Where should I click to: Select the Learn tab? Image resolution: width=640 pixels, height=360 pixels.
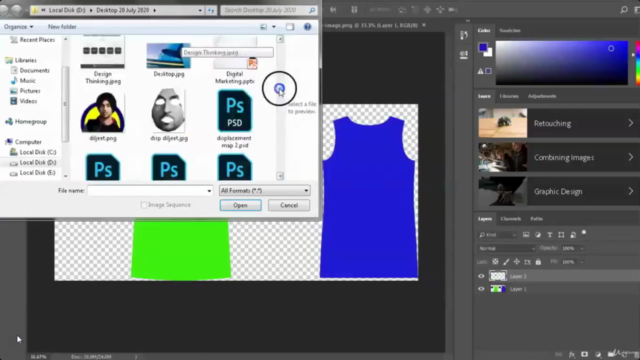point(484,96)
